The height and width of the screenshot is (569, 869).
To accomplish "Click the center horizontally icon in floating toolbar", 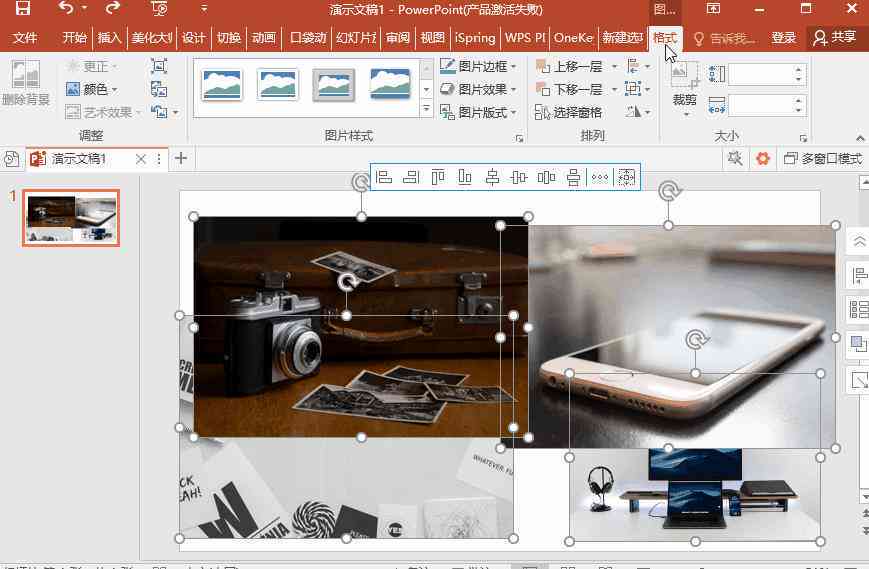I will (x=492, y=177).
